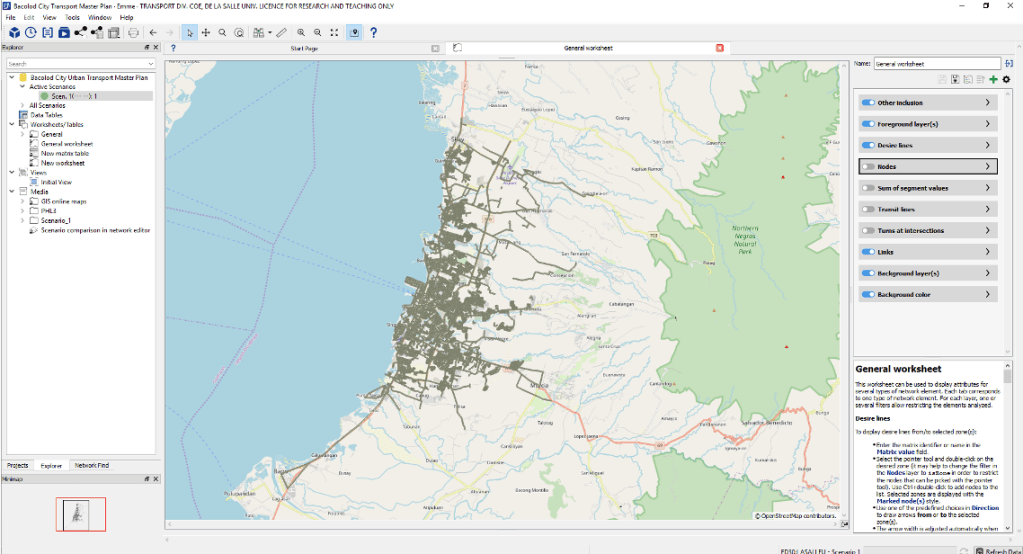Toggle the background map pin icon
This screenshot has width=1023, height=554.
click(354, 32)
